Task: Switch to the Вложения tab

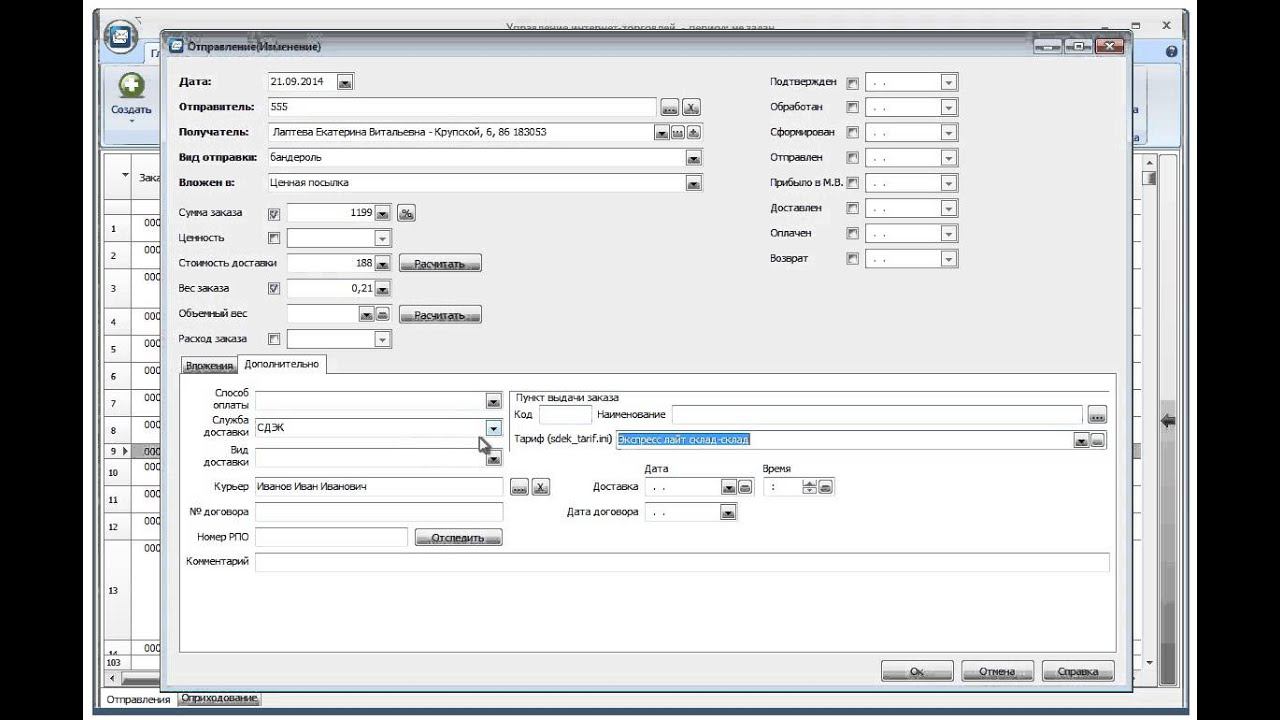Action: 209,366
